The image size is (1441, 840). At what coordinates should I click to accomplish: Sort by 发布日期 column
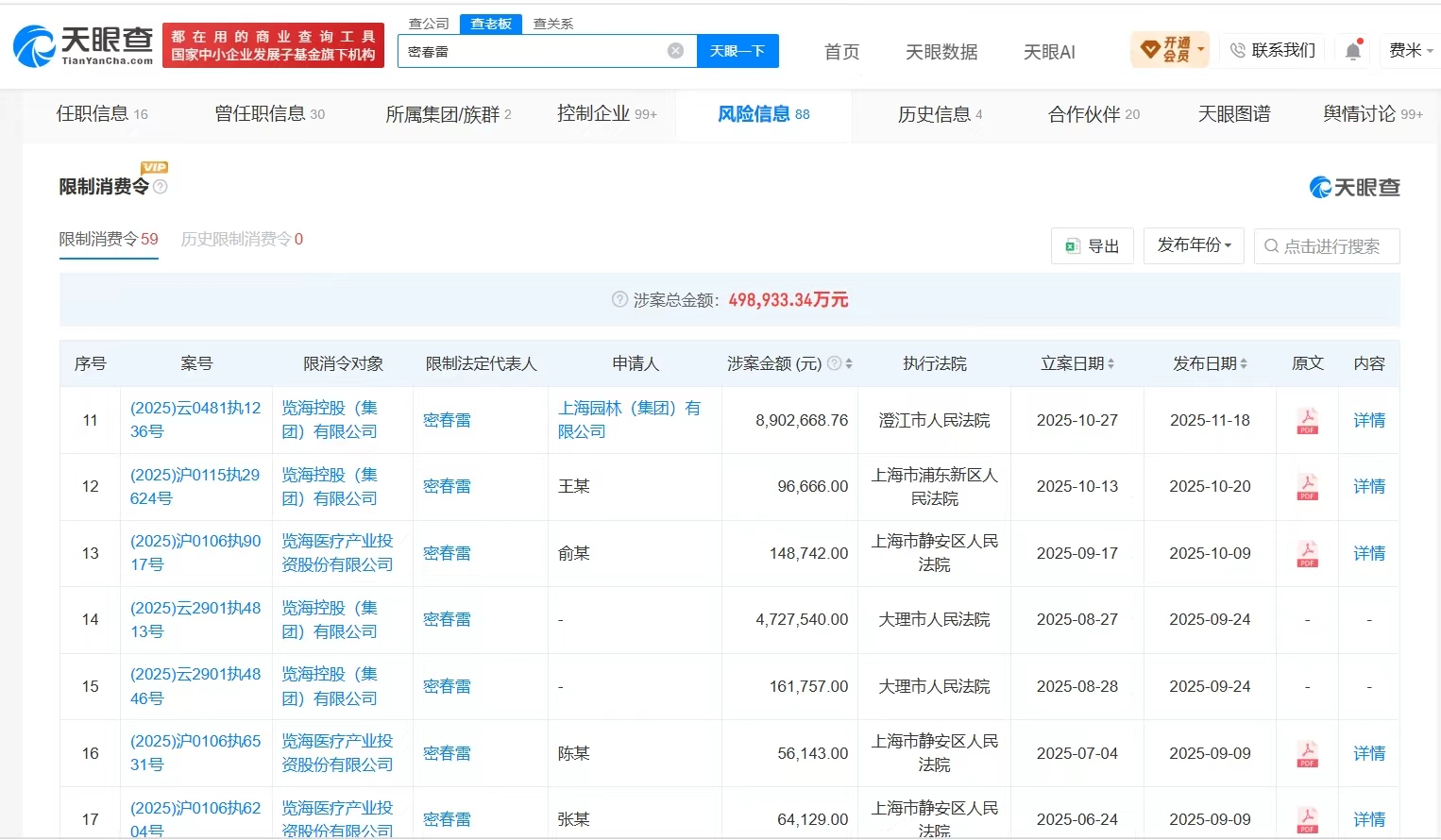tap(1244, 363)
